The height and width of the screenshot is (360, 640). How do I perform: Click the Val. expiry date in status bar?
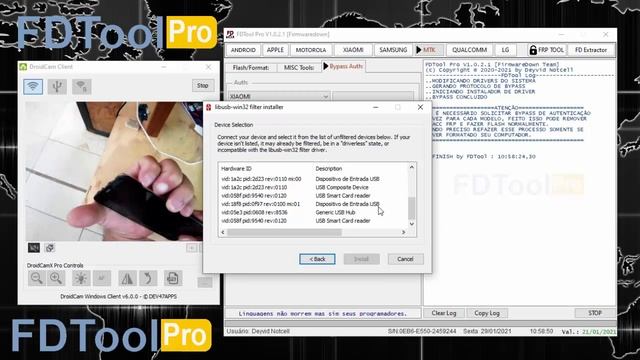[x=589, y=332]
